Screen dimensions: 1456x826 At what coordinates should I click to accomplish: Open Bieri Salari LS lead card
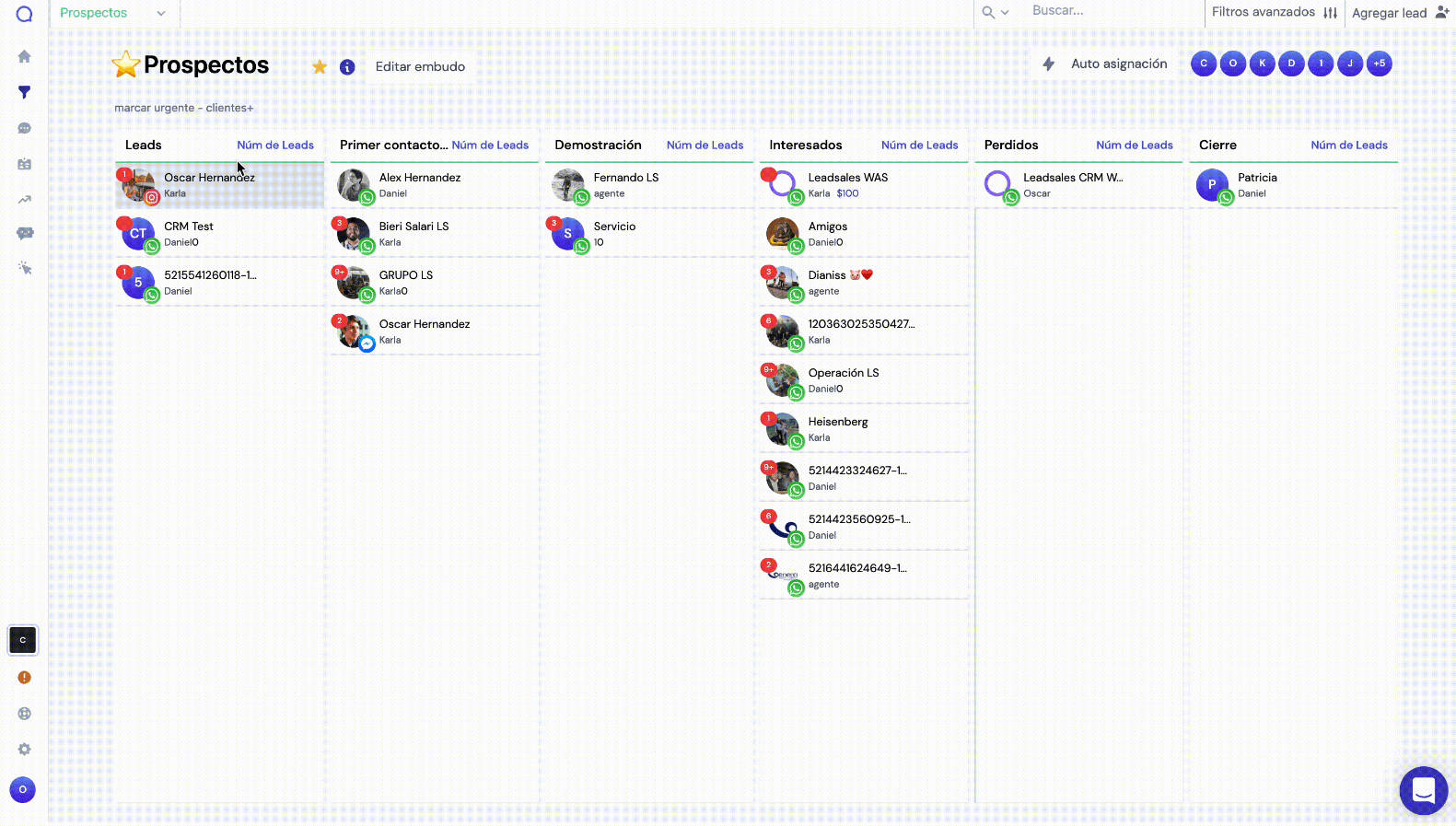click(435, 234)
